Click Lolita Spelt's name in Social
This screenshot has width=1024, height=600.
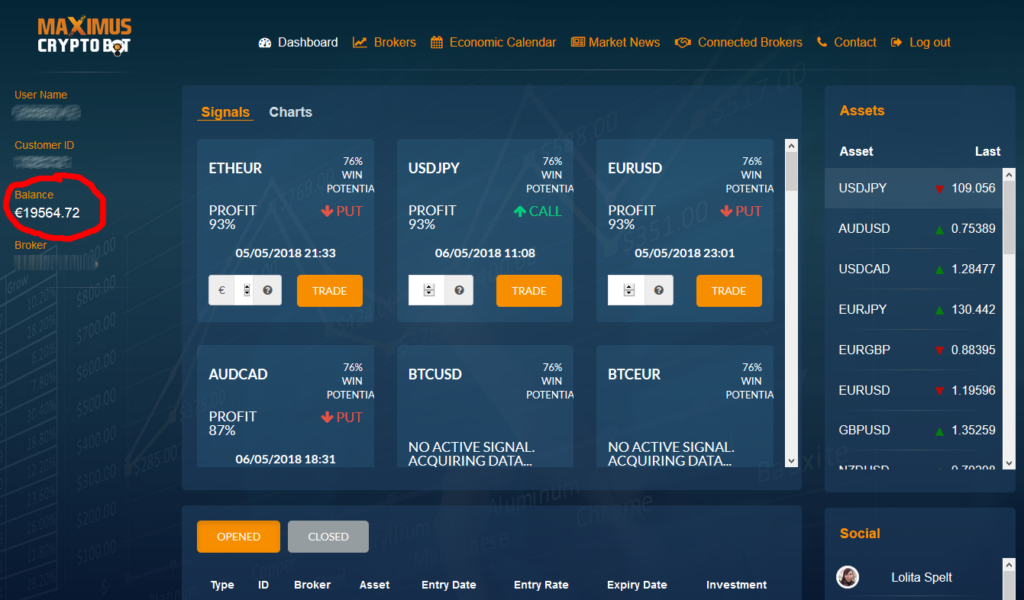point(921,577)
